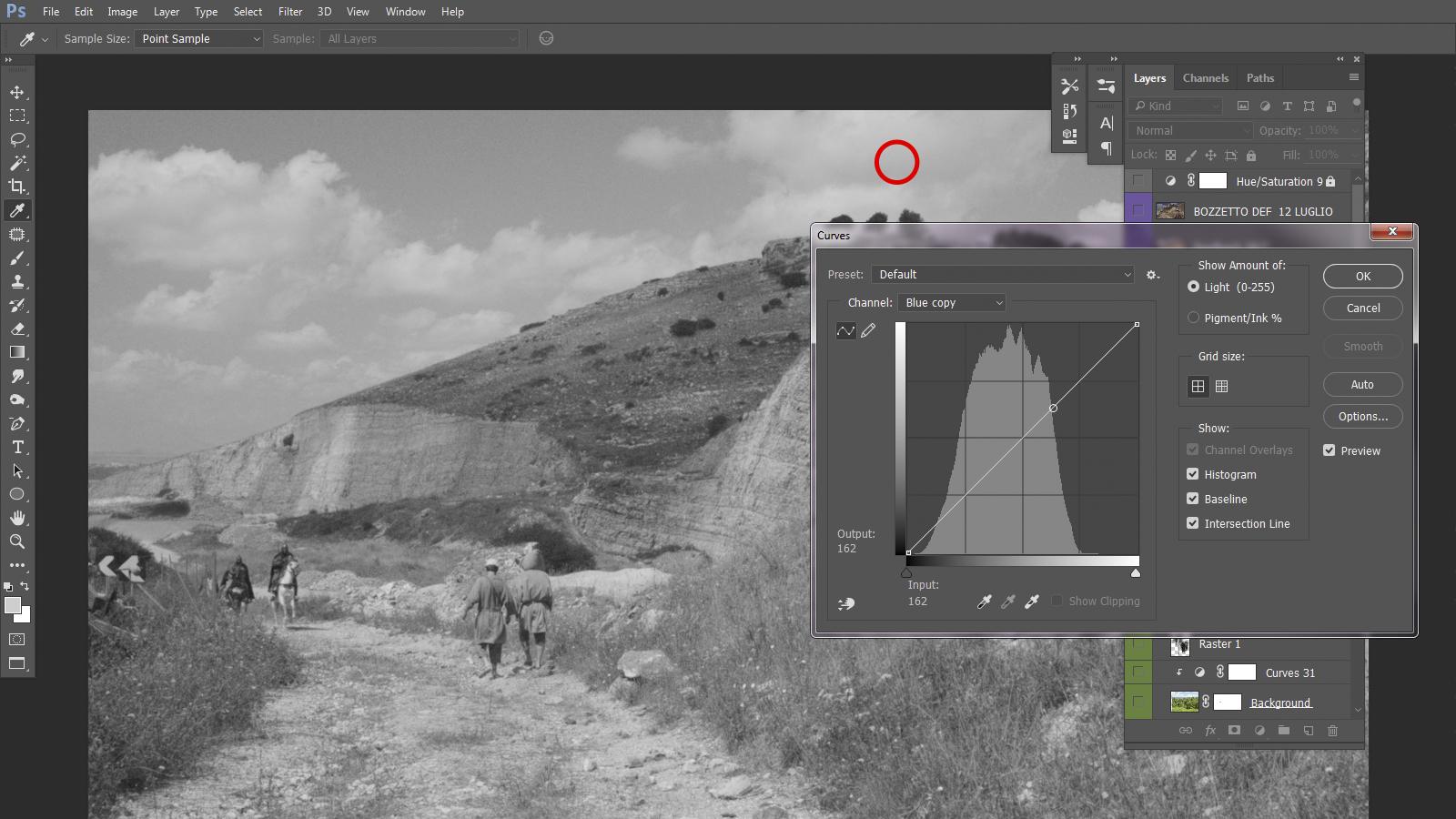
Task: Disable the Preview checkbox
Action: (1330, 450)
